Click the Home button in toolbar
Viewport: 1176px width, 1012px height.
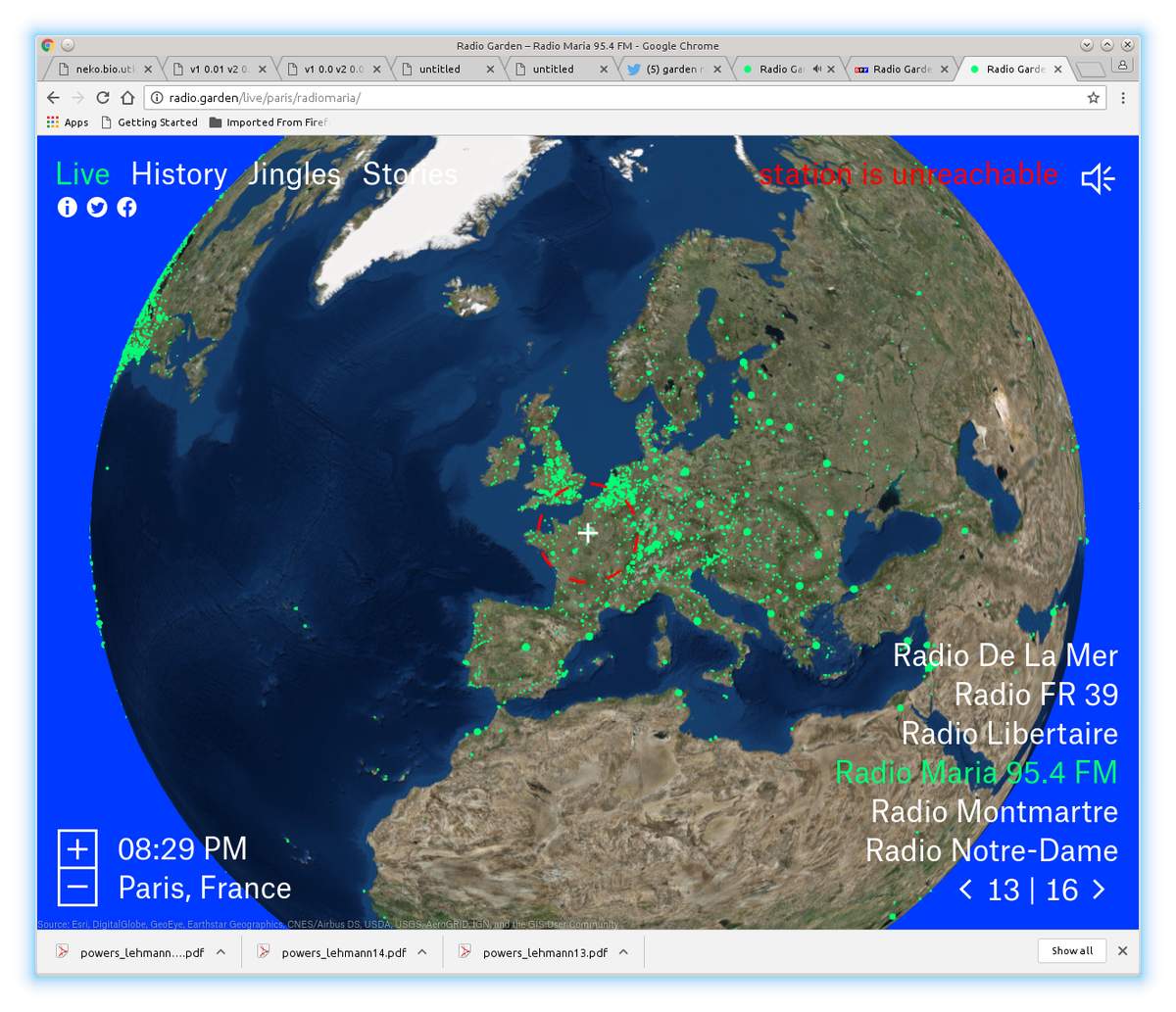(x=127, y=97)
